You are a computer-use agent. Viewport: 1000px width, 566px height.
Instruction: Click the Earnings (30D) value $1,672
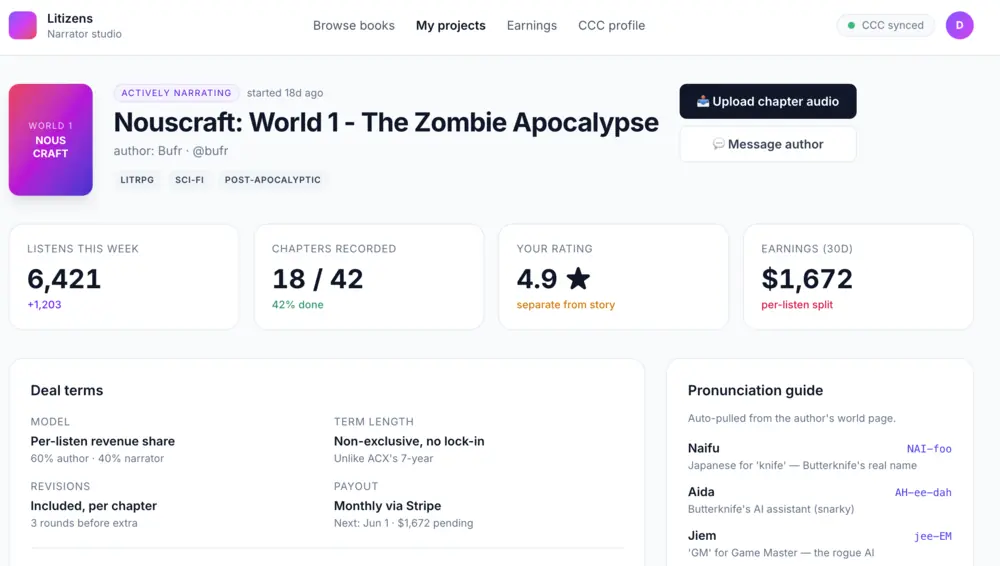coord(807,279)
